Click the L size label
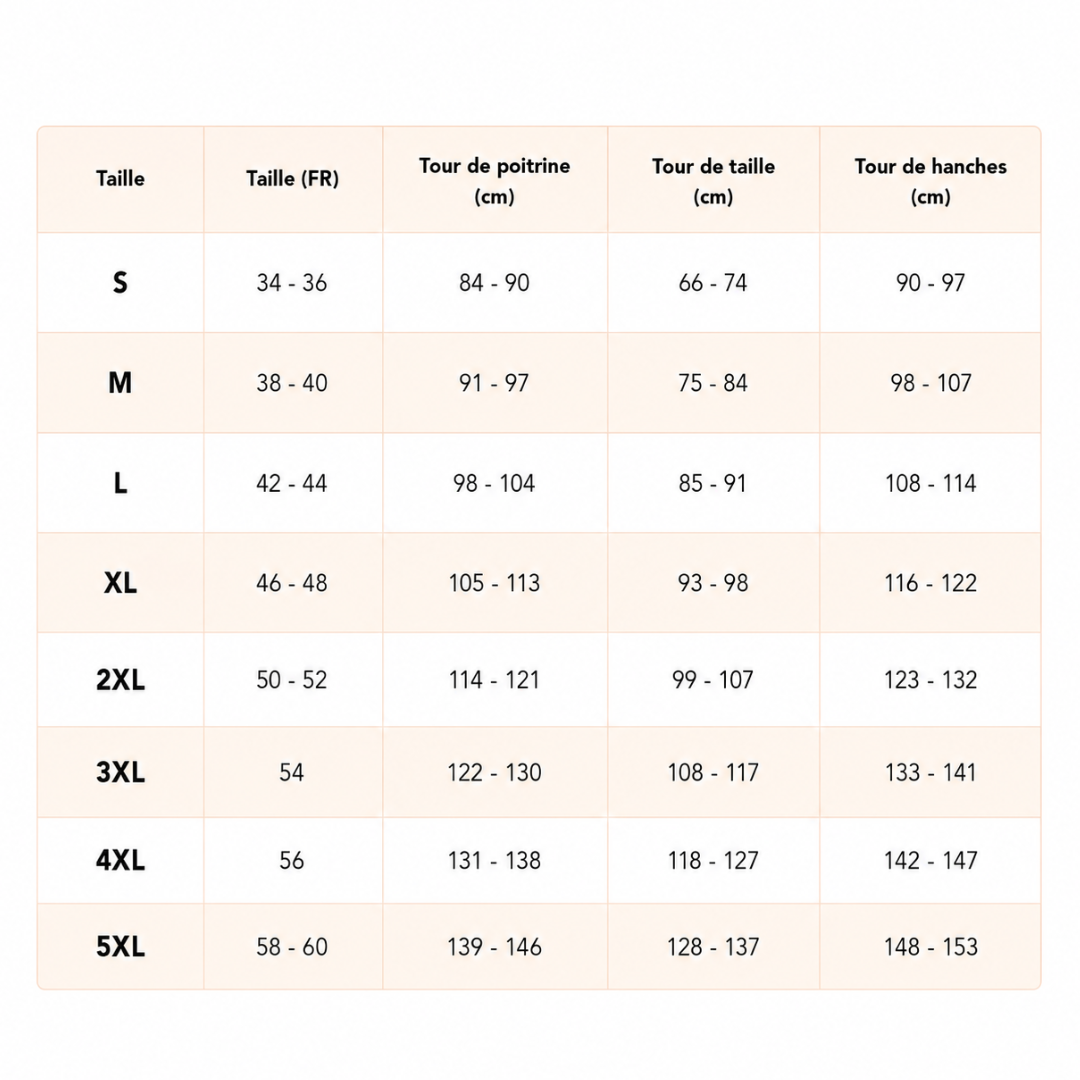Screen dimensions: 1080x1080 click(121, 483)
